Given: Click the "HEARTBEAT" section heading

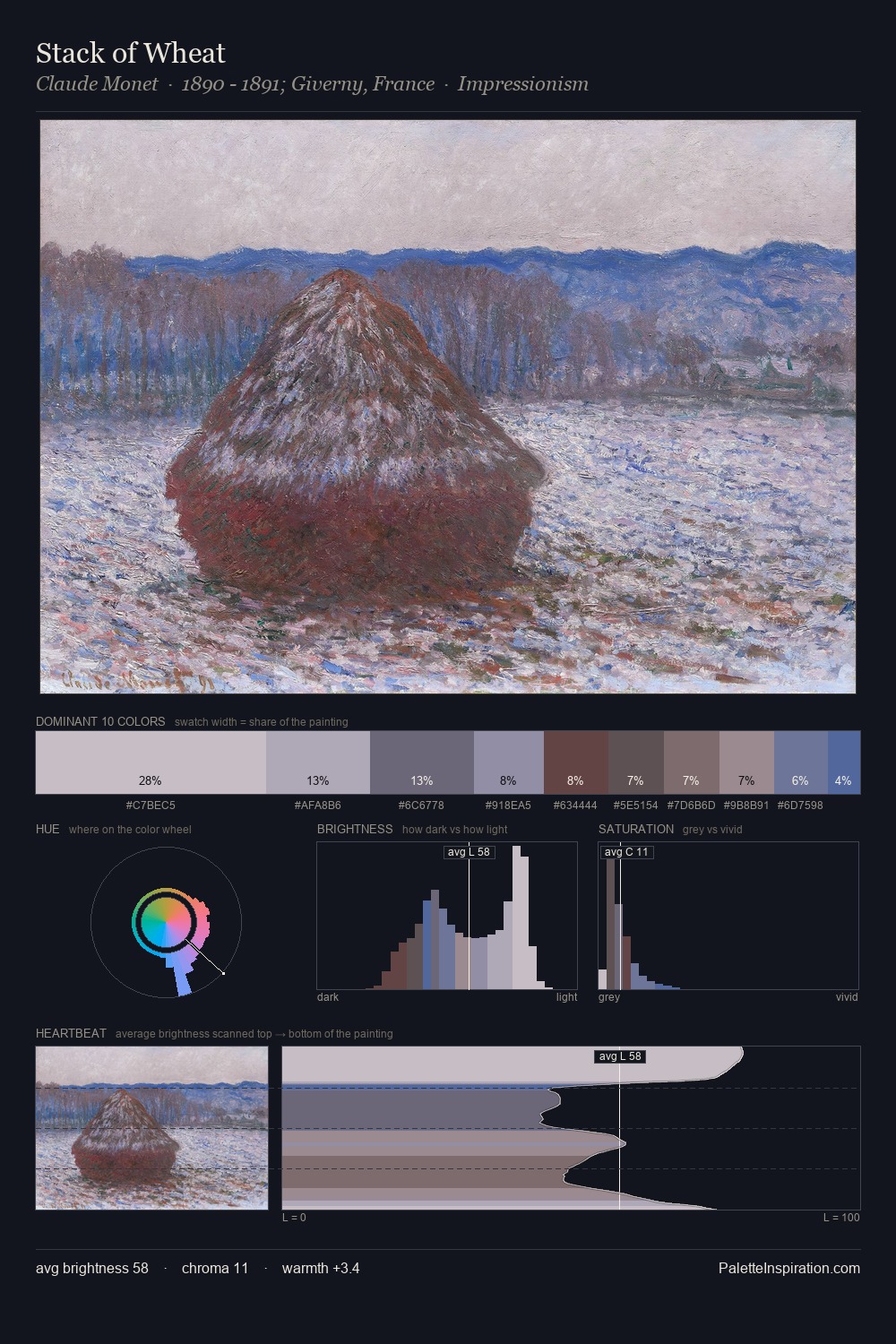Looking at the screenshot, I should tap(71, 1033).
